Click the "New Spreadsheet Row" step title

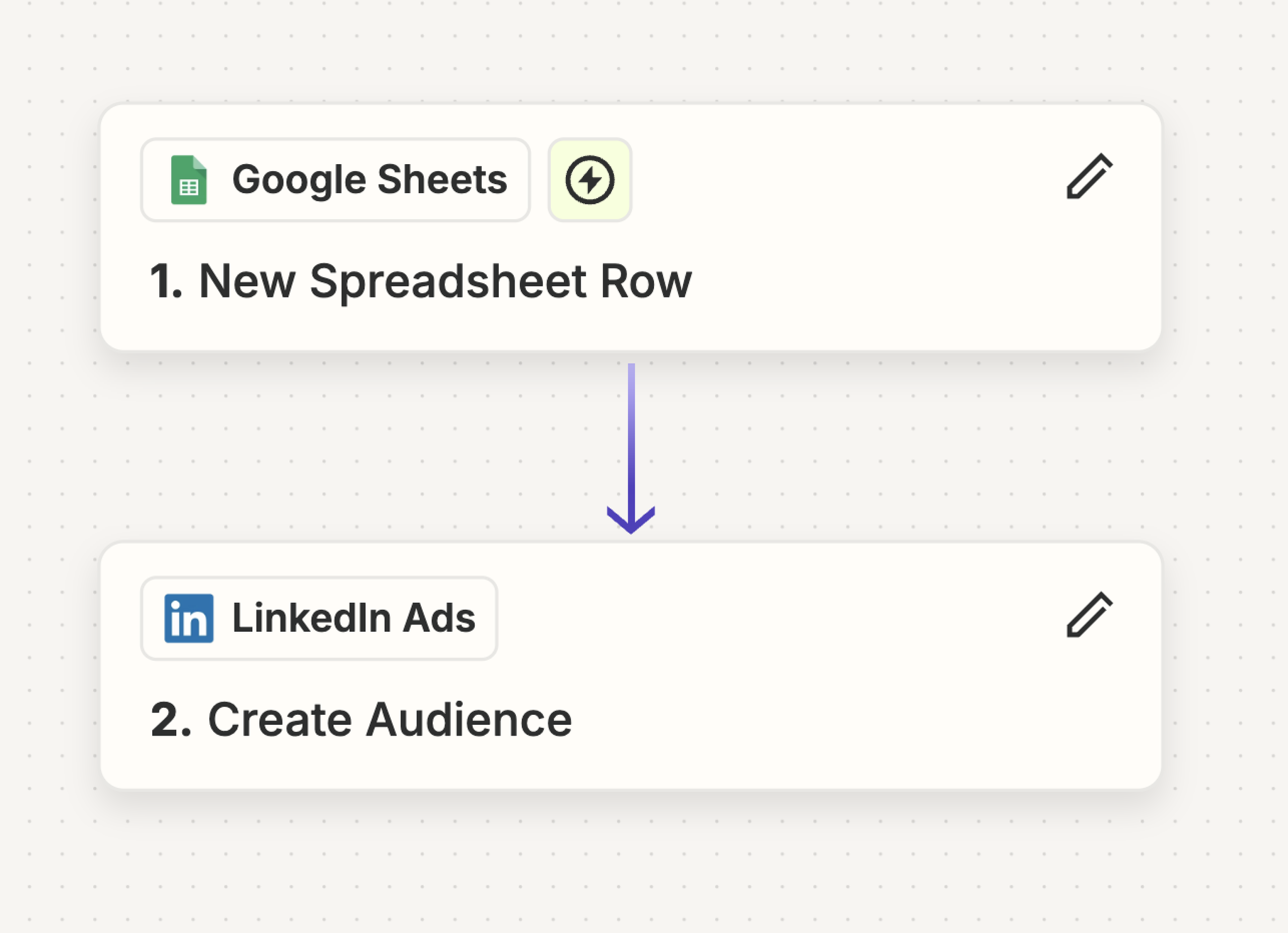click(x=445, y=281)
